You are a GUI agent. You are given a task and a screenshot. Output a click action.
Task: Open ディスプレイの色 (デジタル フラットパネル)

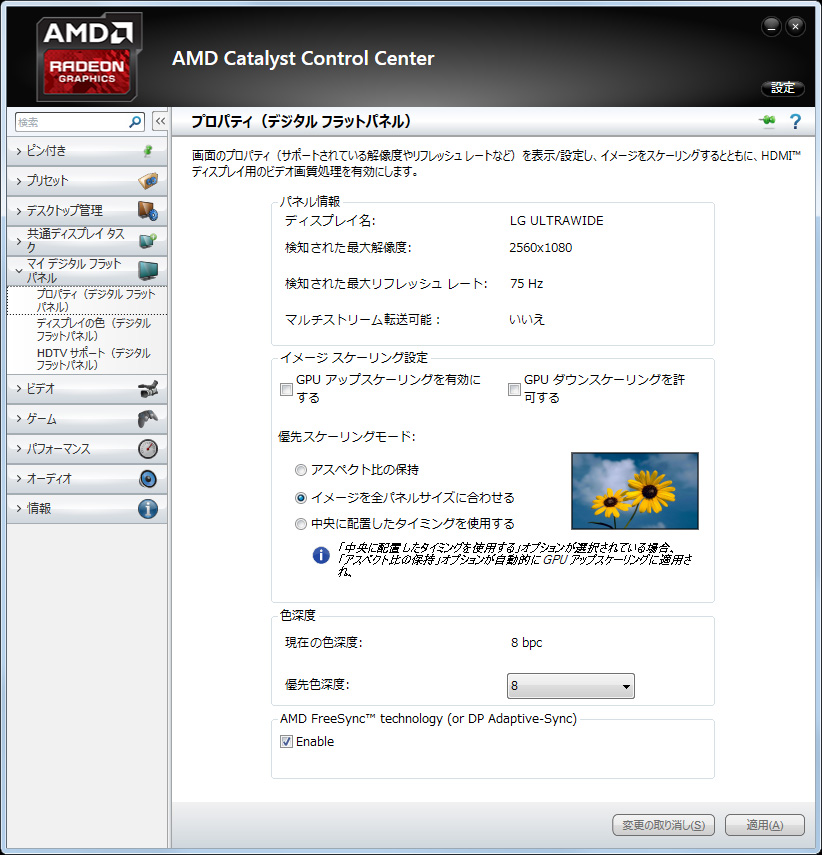click(x=94, y=329)
